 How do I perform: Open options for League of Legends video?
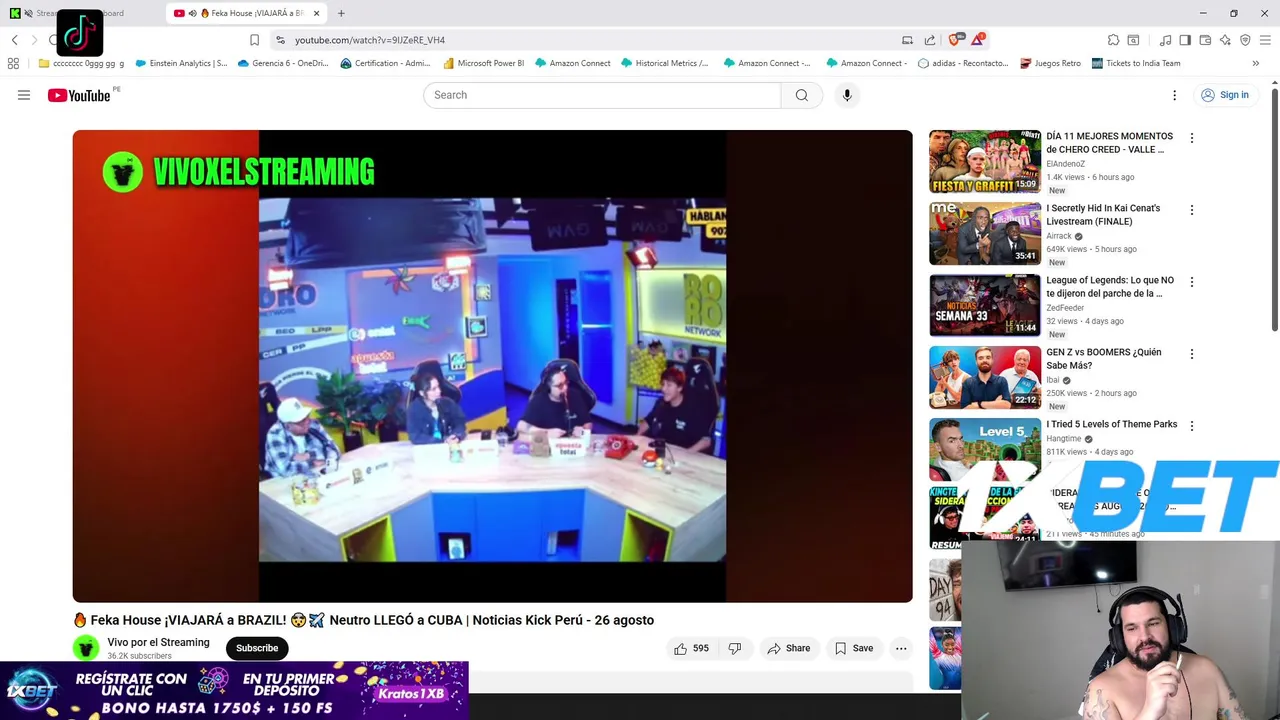coord(1191,282)
